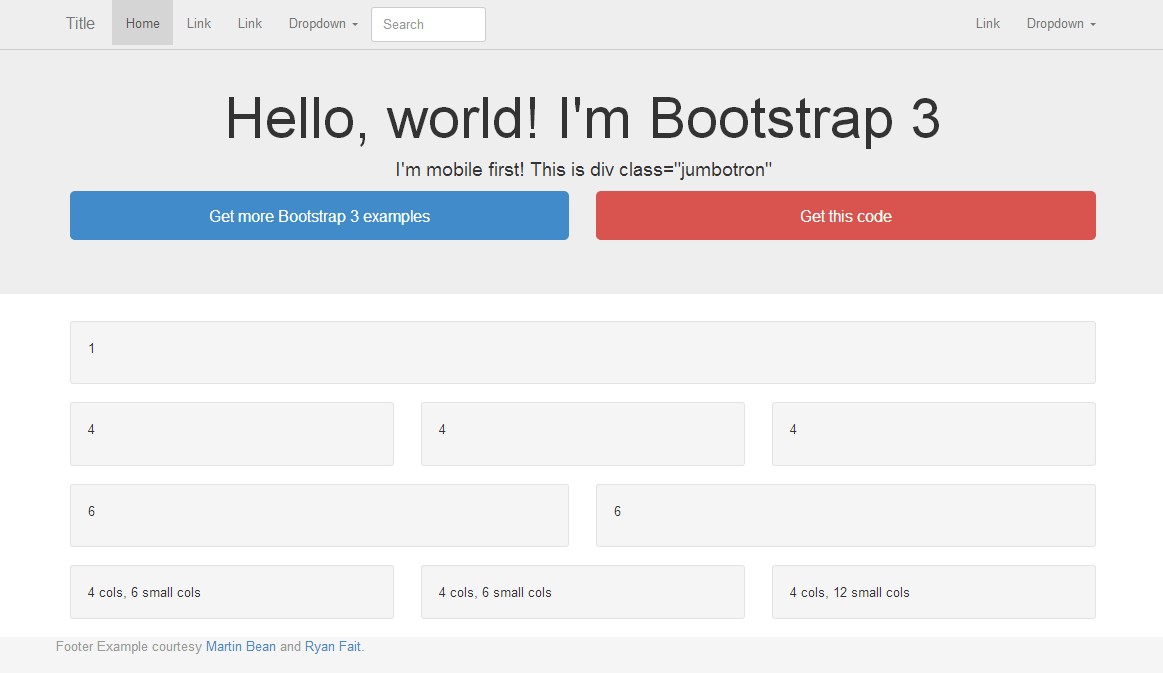Focus the Search input field
The width and height of the screenshot is (1163, 673).
point(428,24)
